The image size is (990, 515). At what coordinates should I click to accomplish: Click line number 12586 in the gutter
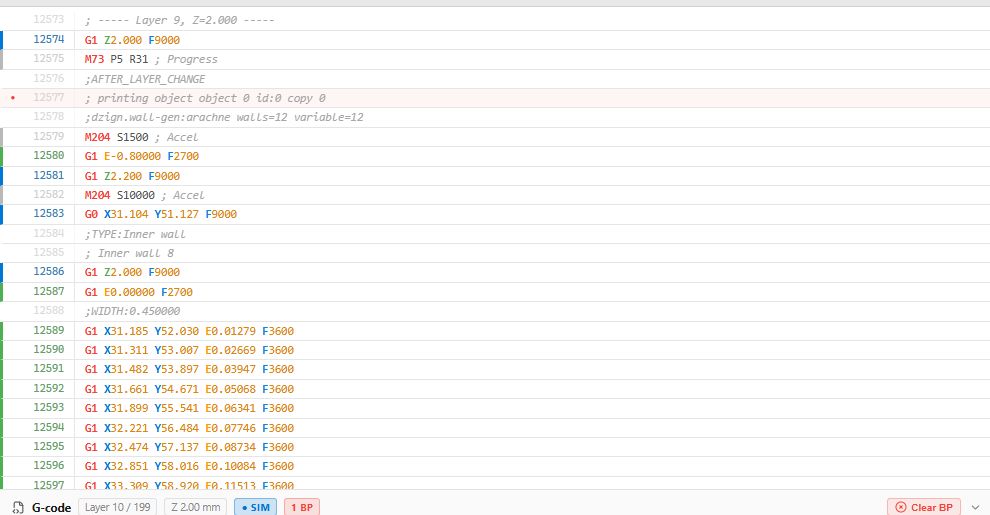[49, 271]
